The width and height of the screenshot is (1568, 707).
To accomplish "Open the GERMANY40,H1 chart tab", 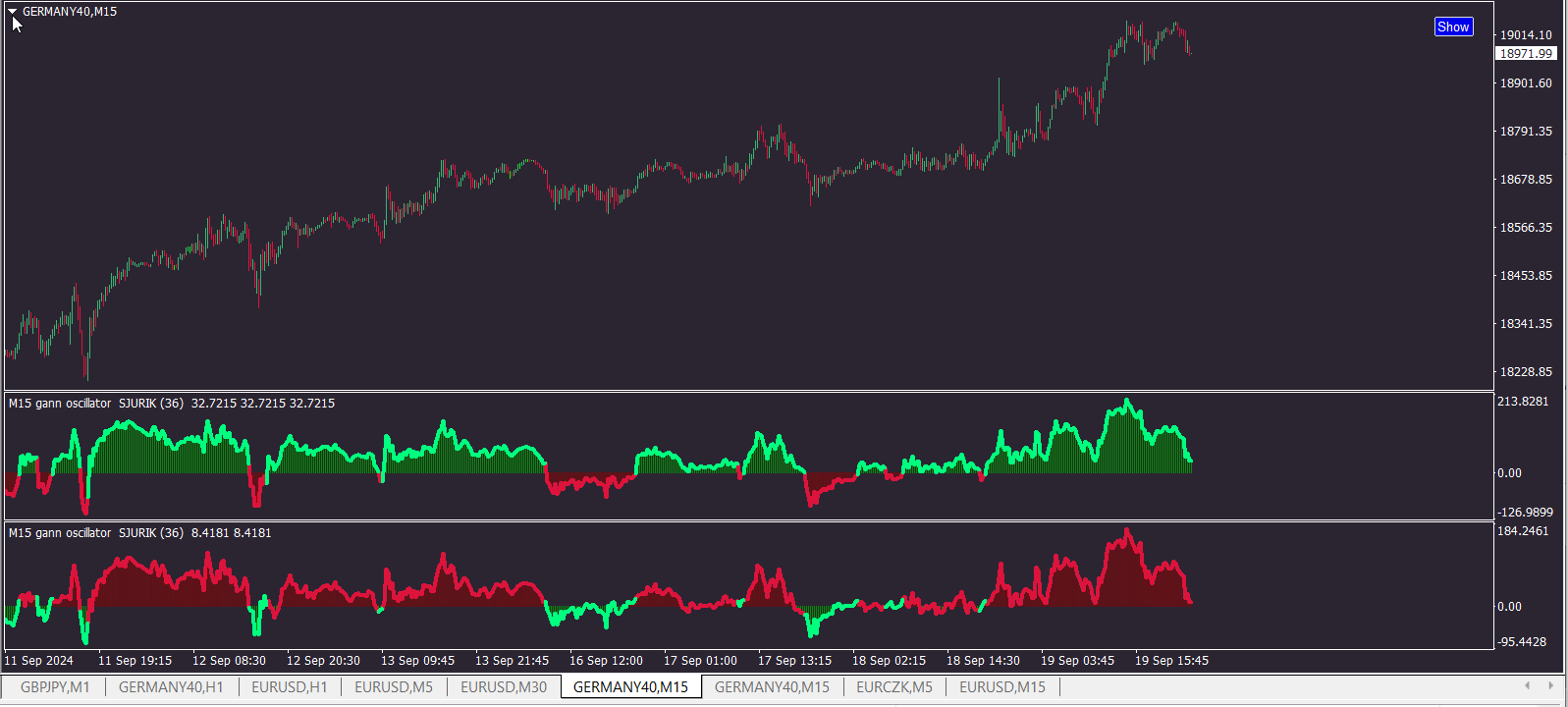I will (171, 687).
